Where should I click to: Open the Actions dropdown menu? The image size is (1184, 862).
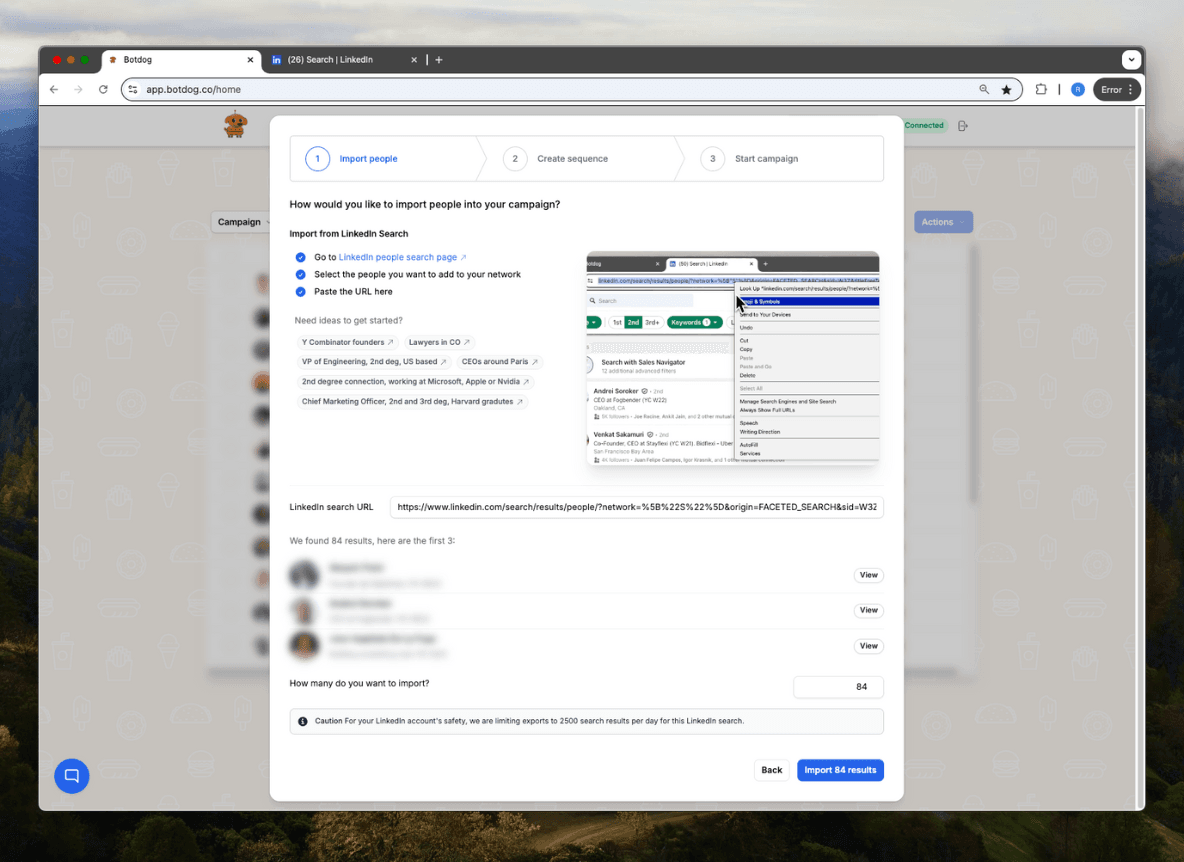click(942, 222)
